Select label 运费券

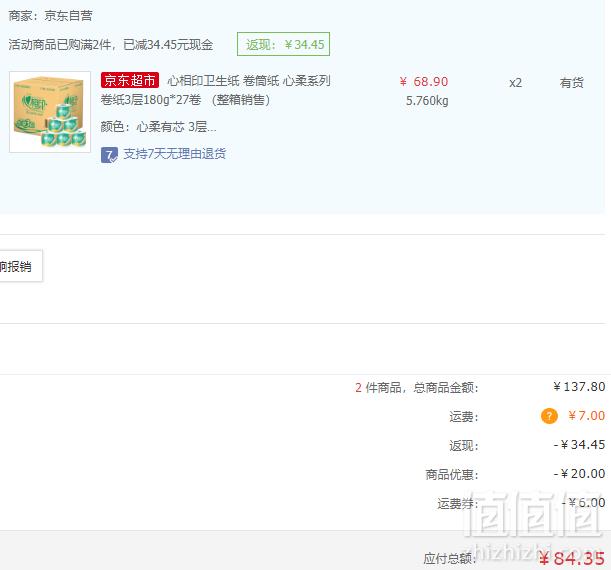pos(457,503)
